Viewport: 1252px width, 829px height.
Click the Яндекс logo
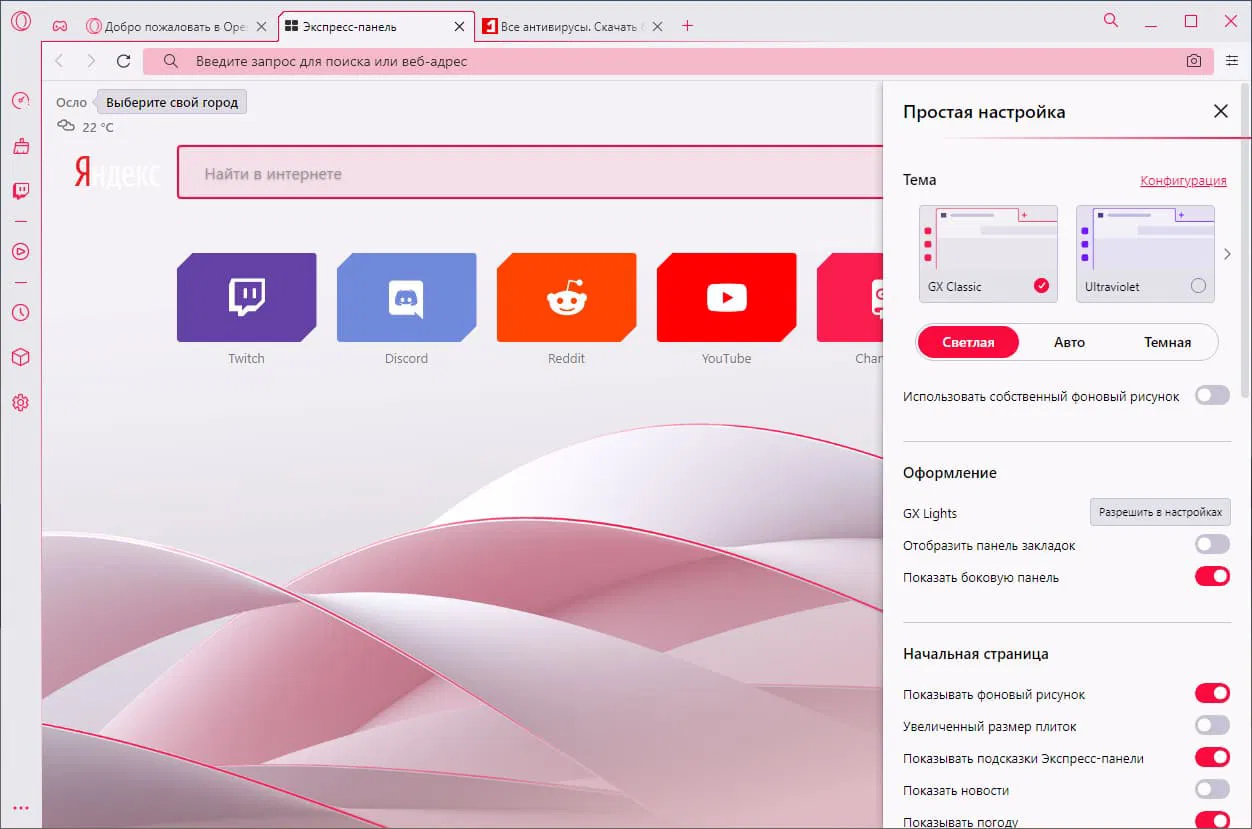pos(116,172)
